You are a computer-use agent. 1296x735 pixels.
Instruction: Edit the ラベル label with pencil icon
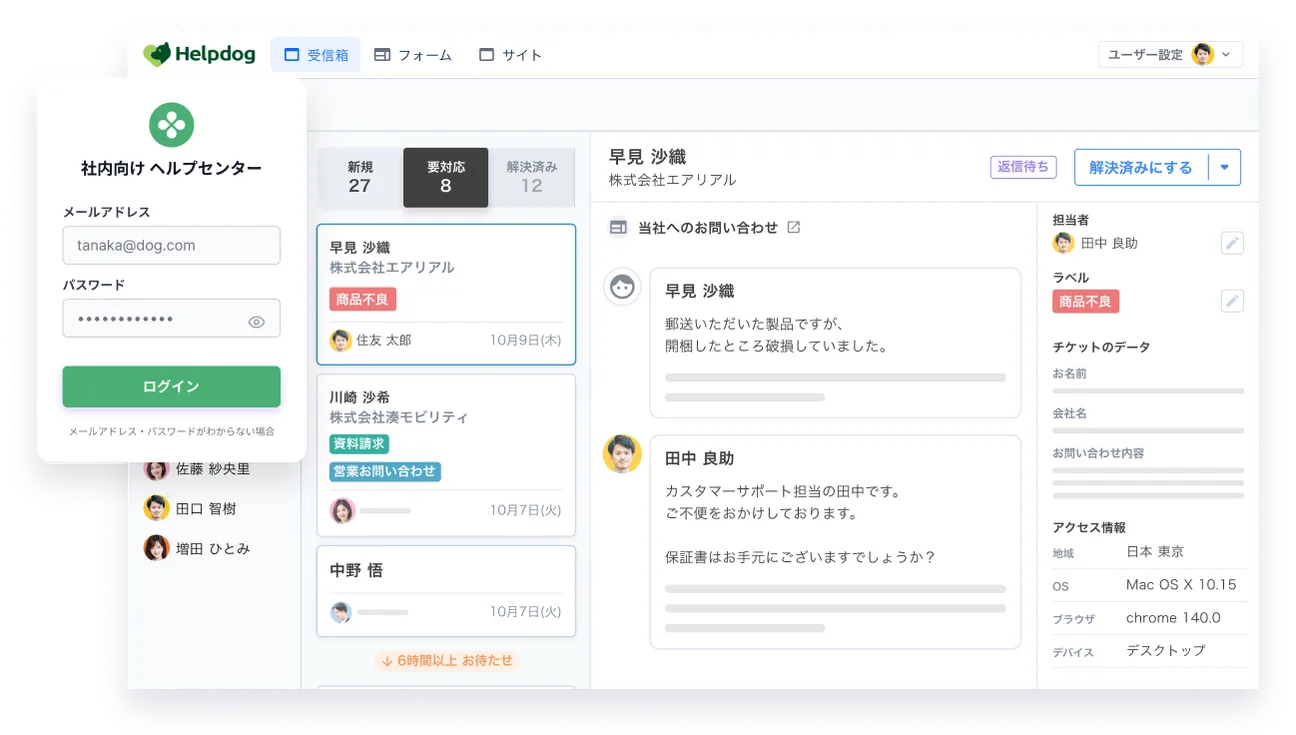tap(1232, 301)
